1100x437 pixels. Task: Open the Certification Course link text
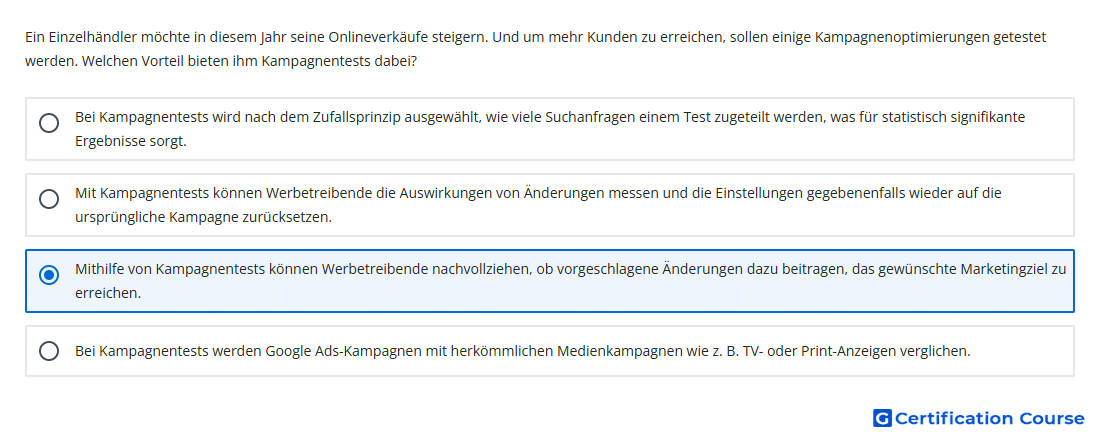pos(990,419)
